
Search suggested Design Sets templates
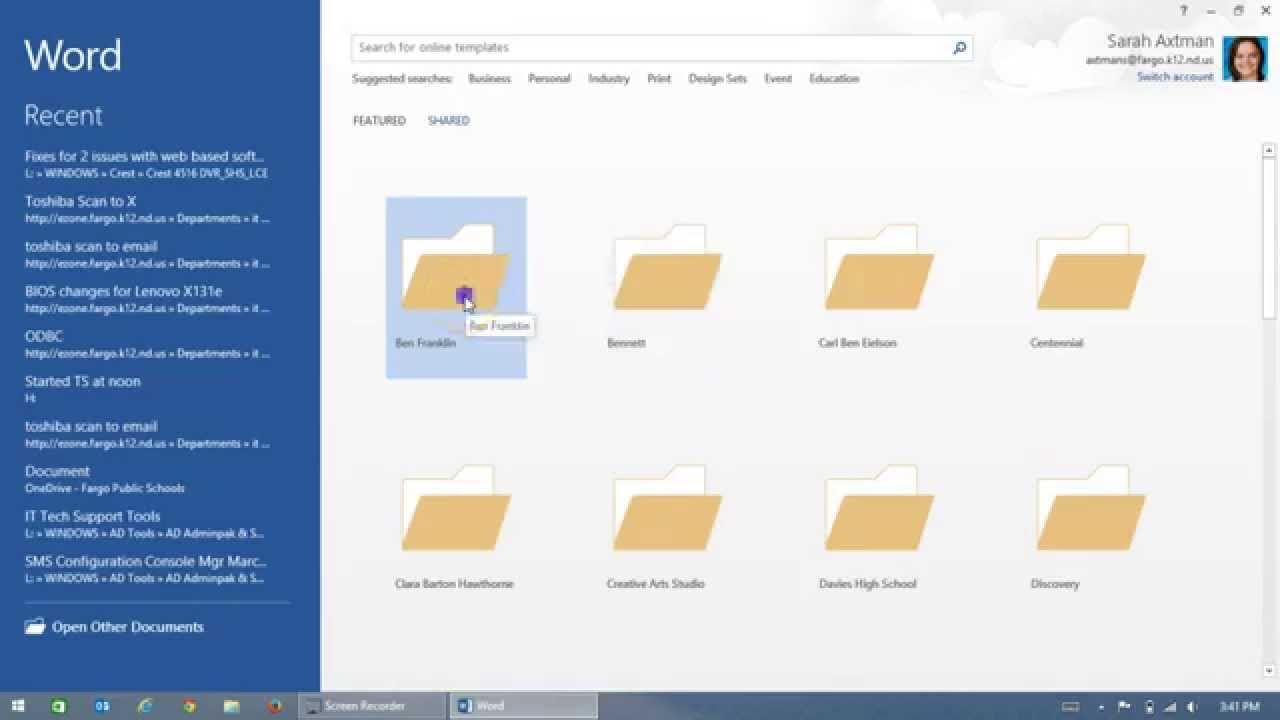(717, 78)
